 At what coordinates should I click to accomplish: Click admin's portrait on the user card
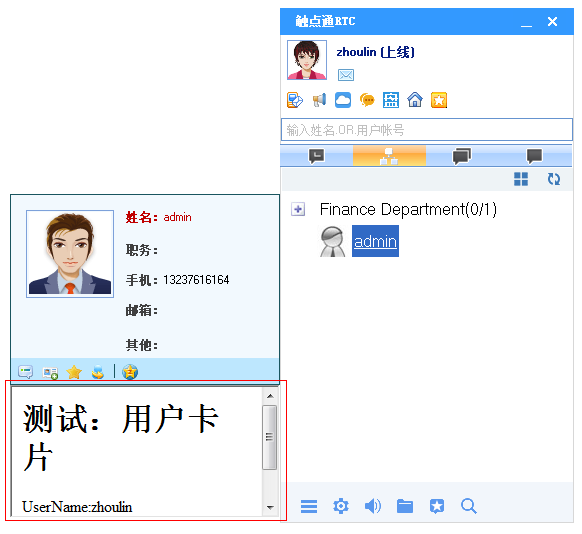[x=70, y=254]
